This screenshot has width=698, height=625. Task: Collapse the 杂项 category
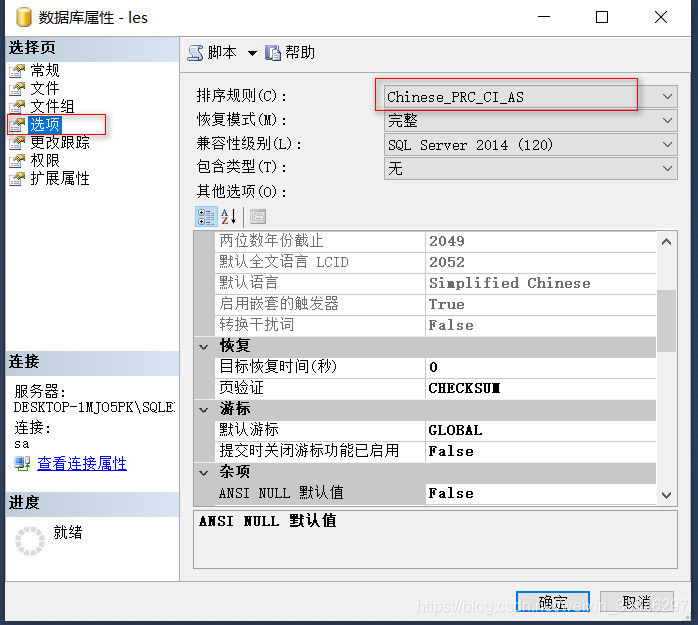[204, 473]
